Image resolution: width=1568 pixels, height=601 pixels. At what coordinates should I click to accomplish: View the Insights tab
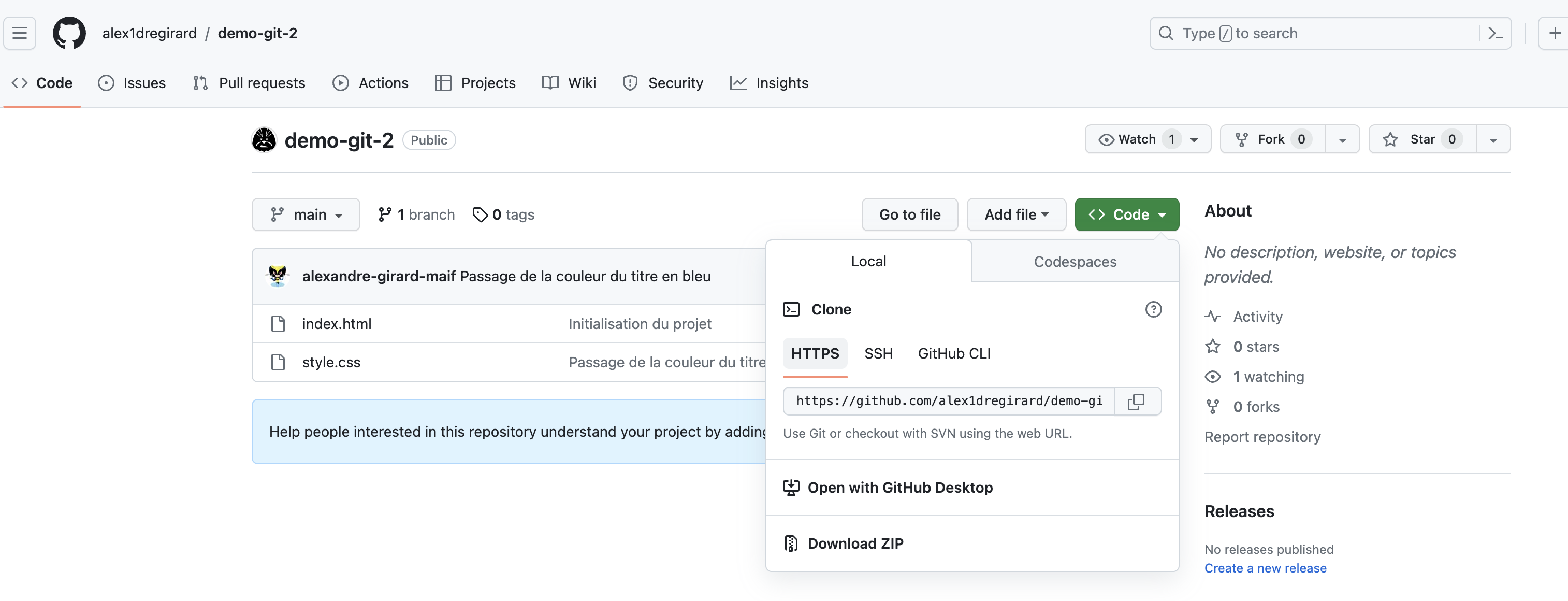coord(770,83)
